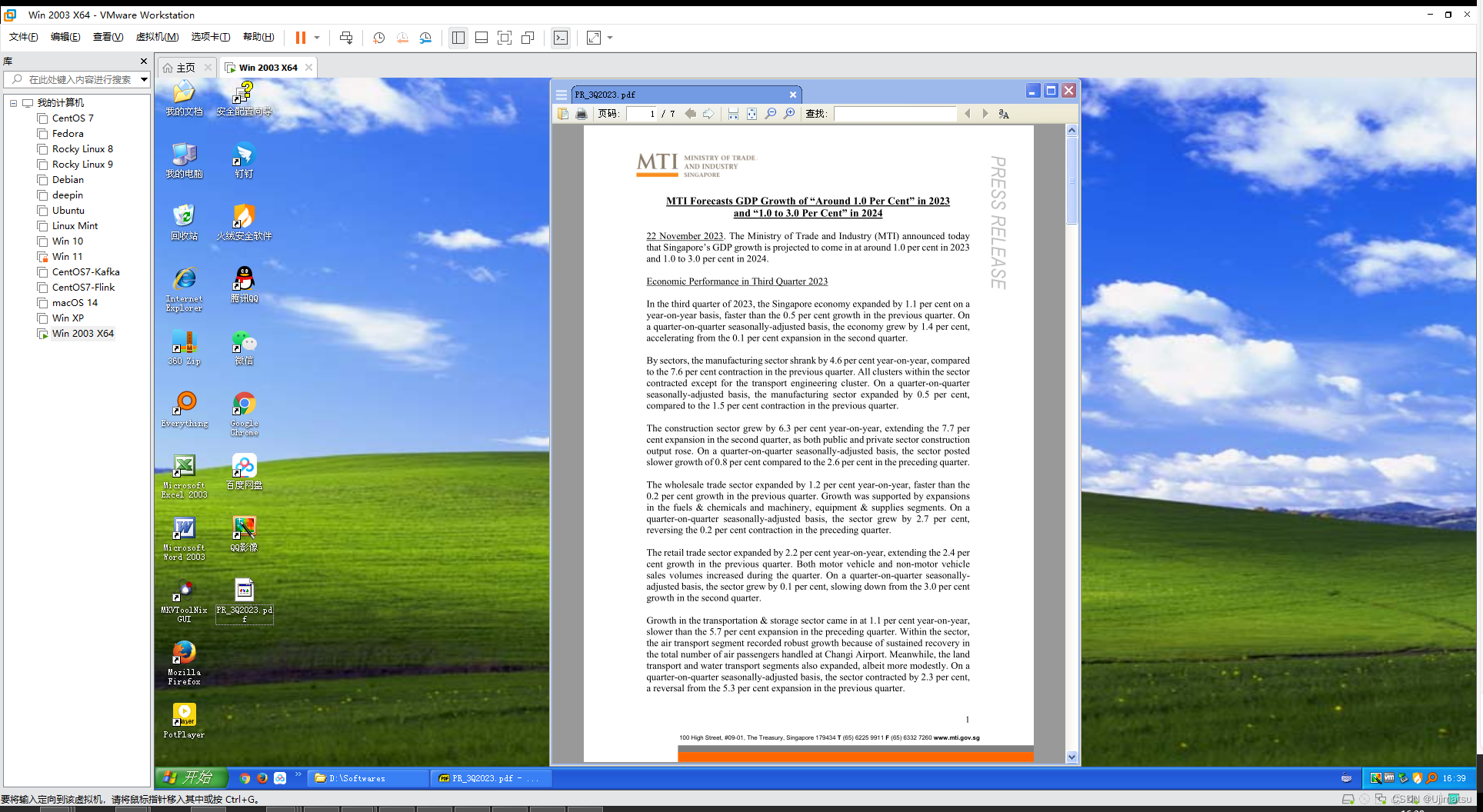
Task: Toggle the thumbnail bar view icon
Action: point(482,38)
